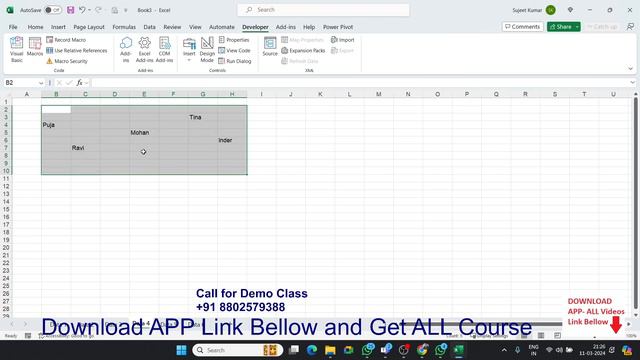Open the Add-ins store button
Screen dimensions: 640x360
(x=126, y=49)
